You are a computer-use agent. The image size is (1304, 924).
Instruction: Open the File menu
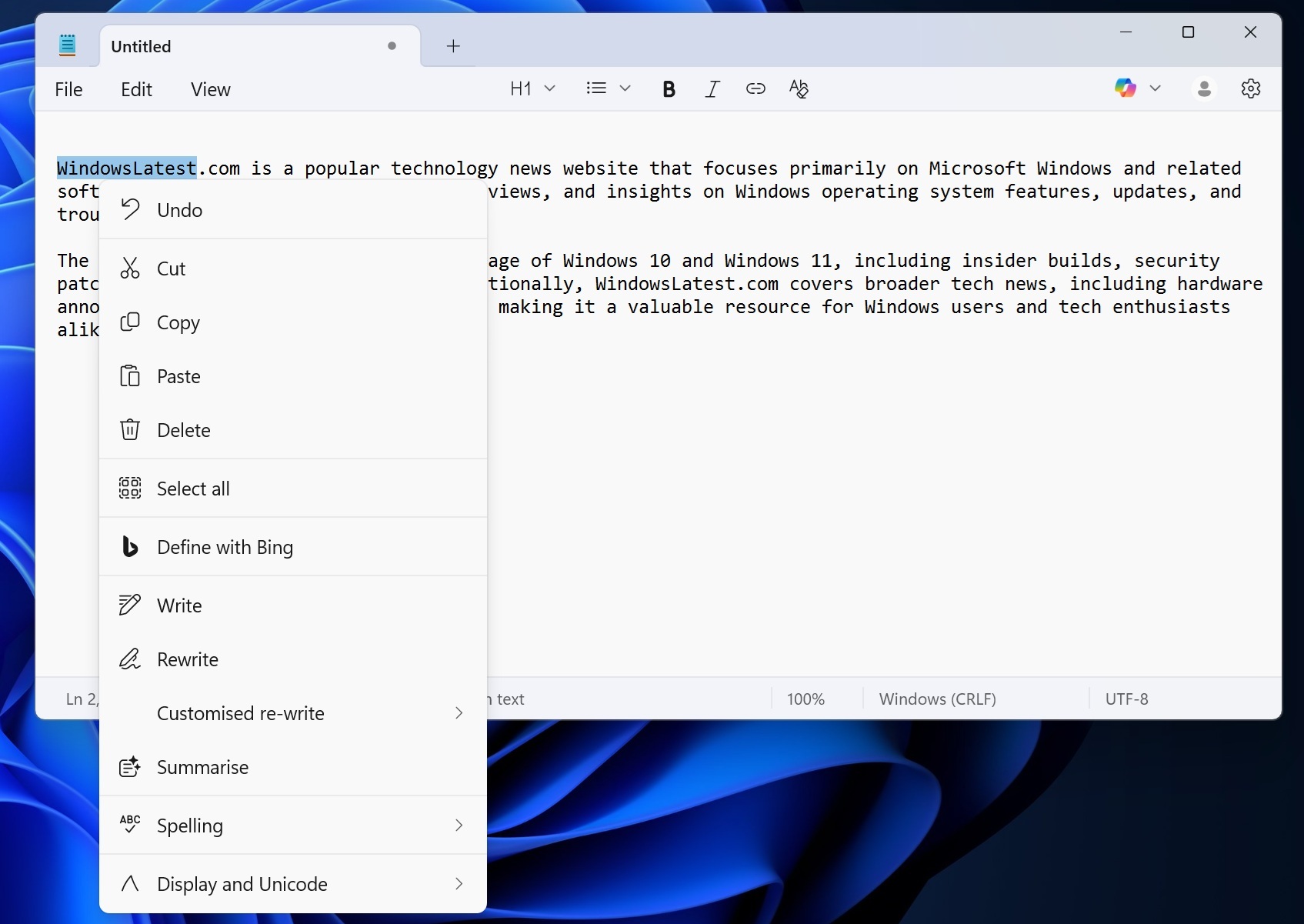(x=68, y=89)
